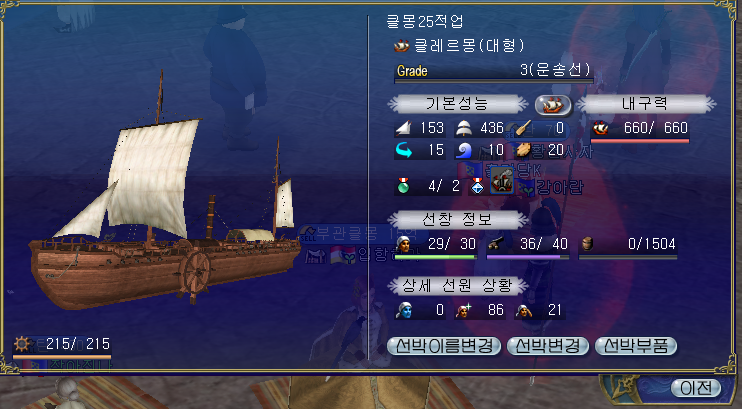The image size is (742, 409).
Task: Click the armor plank icon showing 20
Action: click(523, 151)
